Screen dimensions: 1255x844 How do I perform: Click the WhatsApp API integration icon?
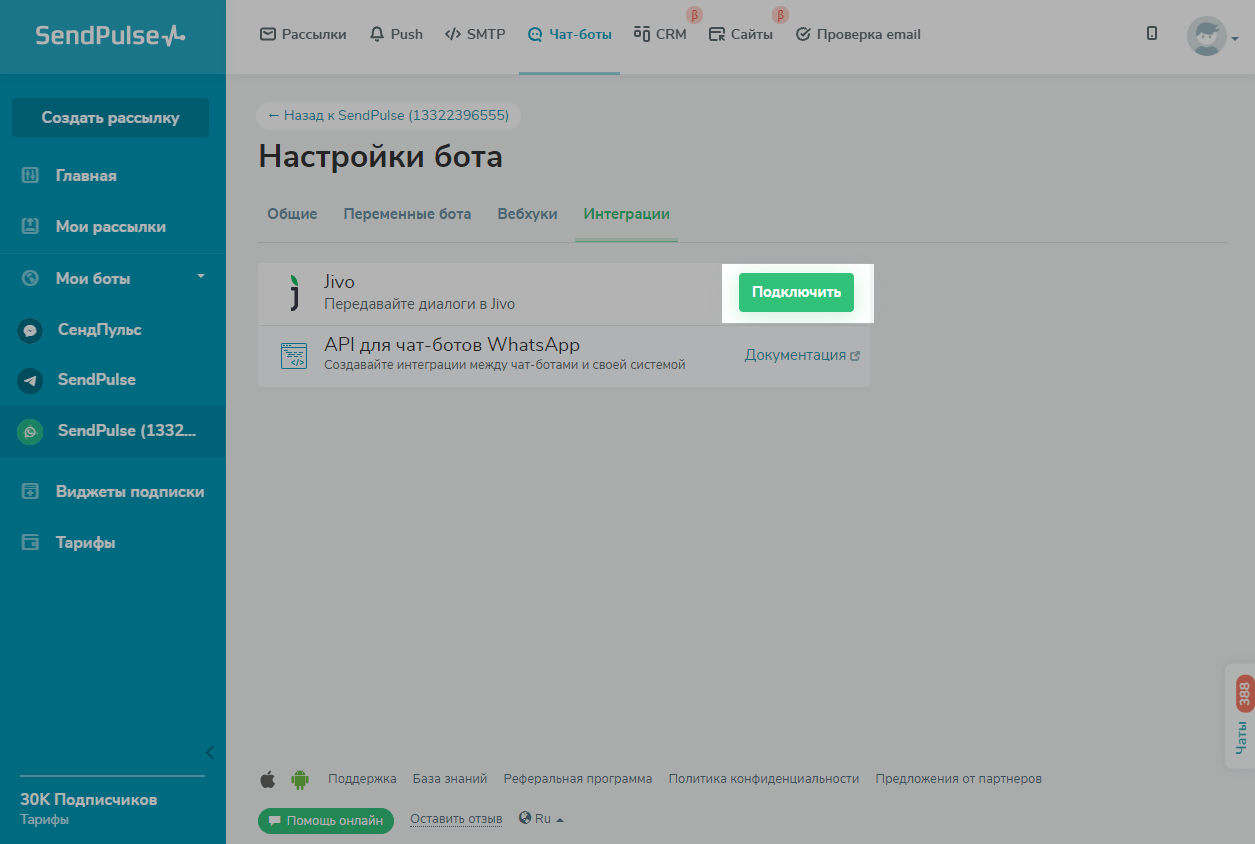point(294,356)
